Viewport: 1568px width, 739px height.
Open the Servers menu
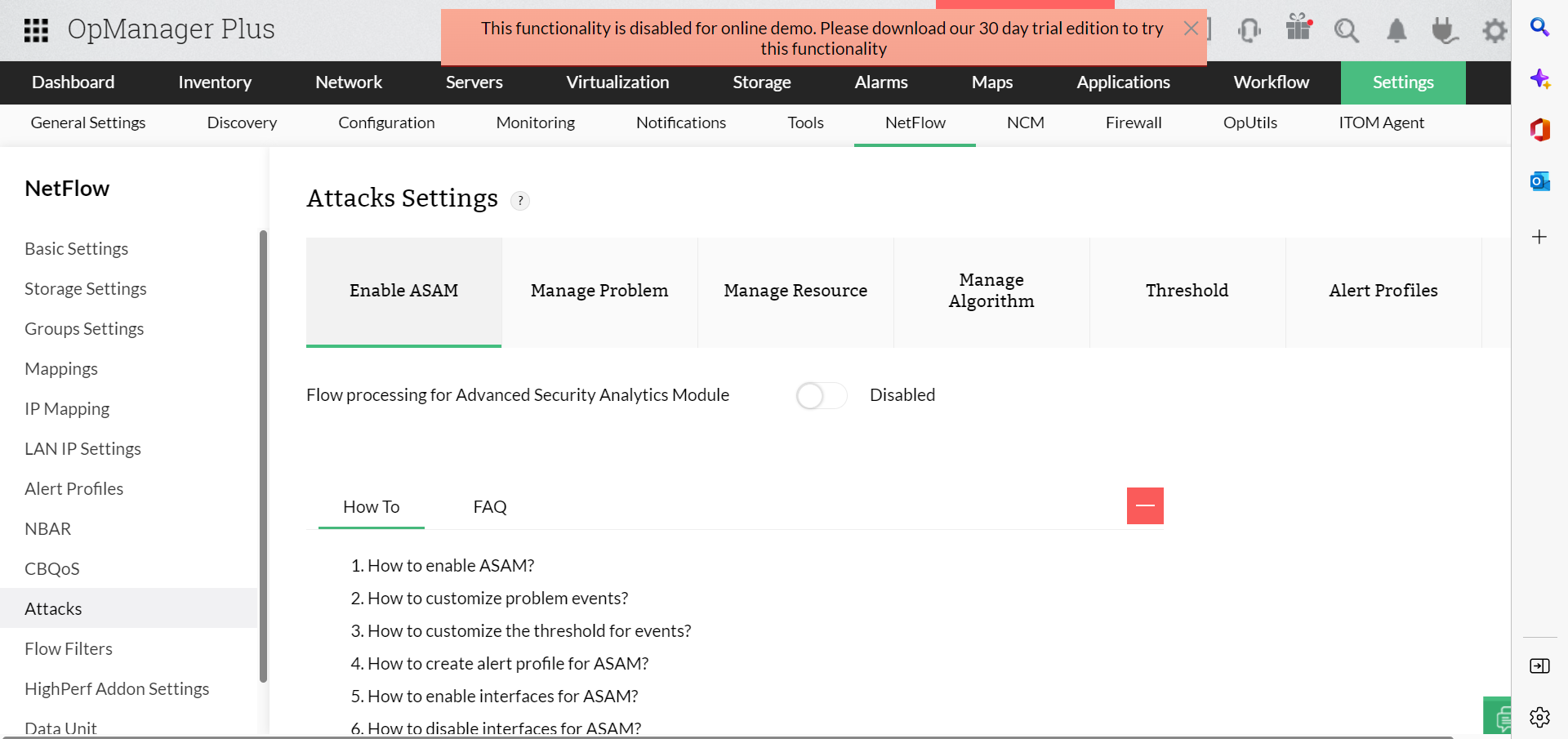pos(474,82)
